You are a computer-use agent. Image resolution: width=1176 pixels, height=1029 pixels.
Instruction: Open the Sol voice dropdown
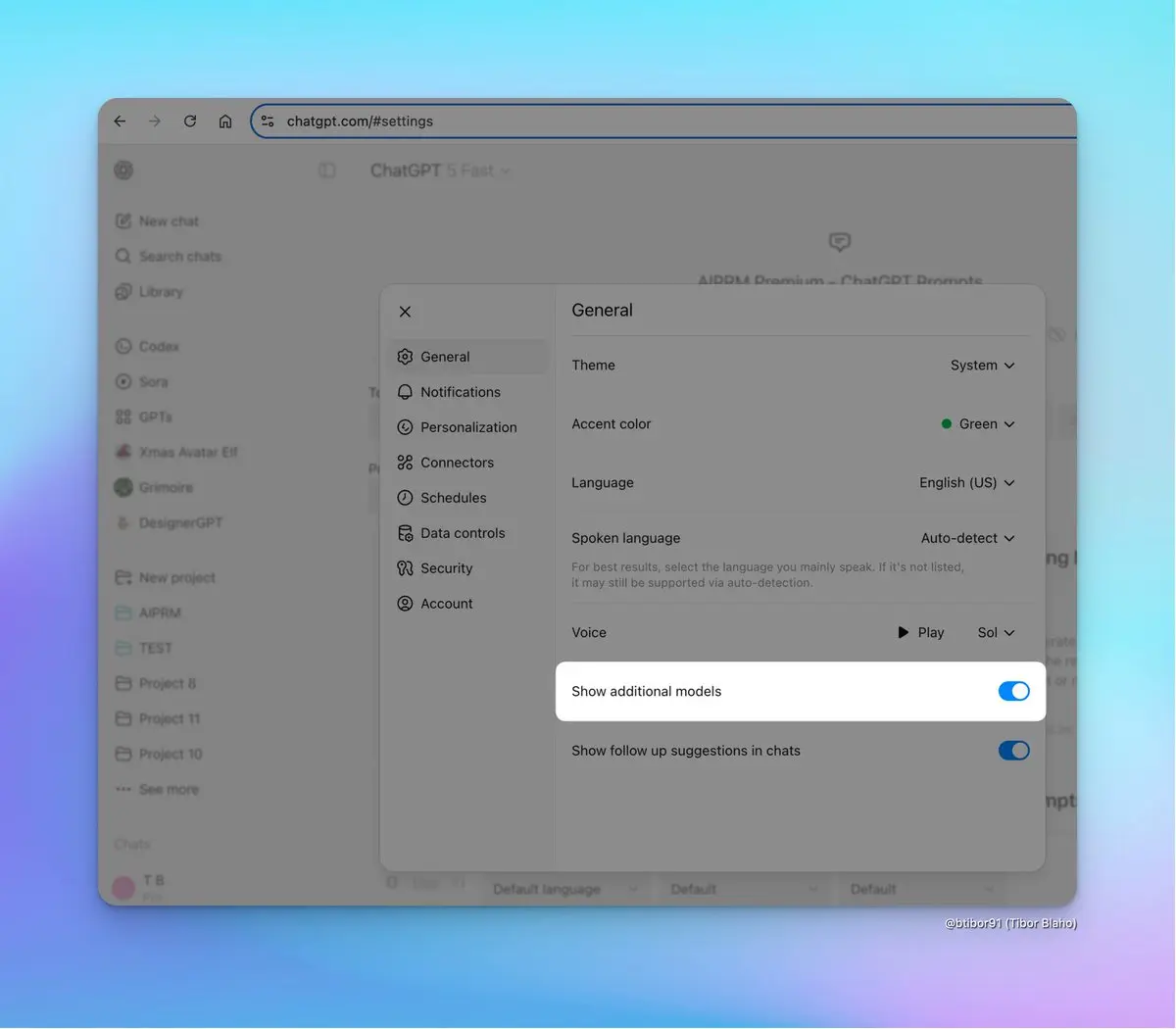click(x=997, y=633)
